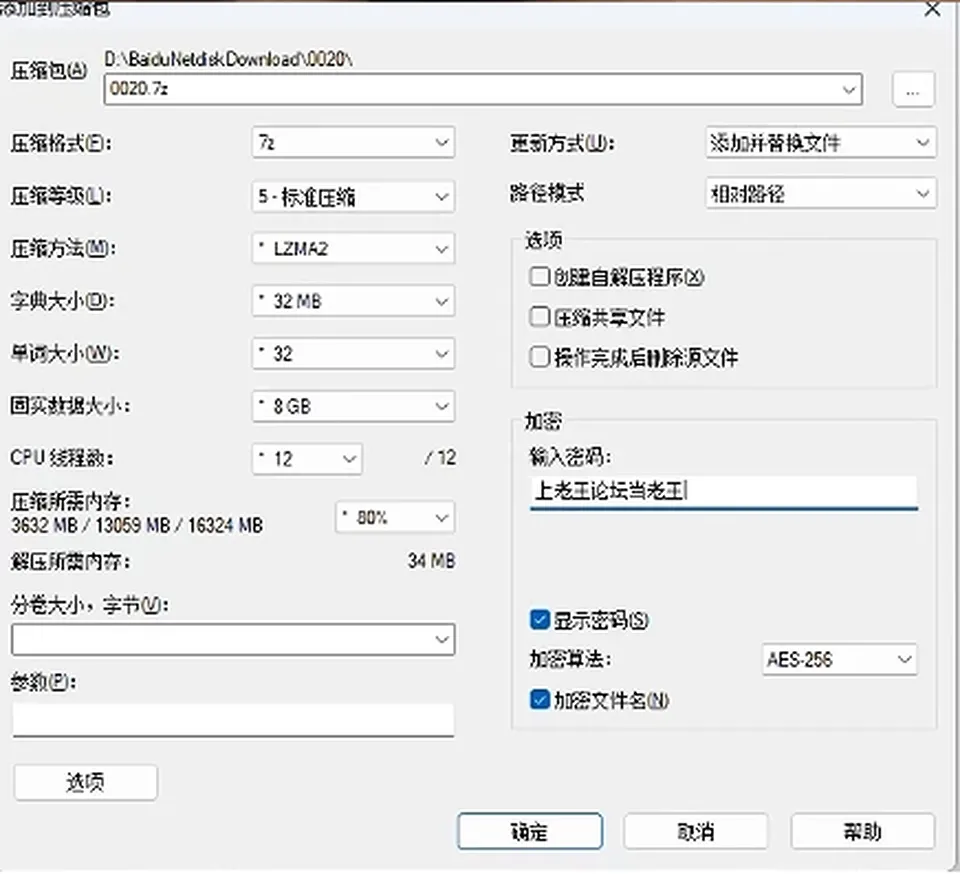The image size is (960, 874).
Task: Open the 更新方式 添加并替换文件 dropdown
Action: tap(820, 143)
